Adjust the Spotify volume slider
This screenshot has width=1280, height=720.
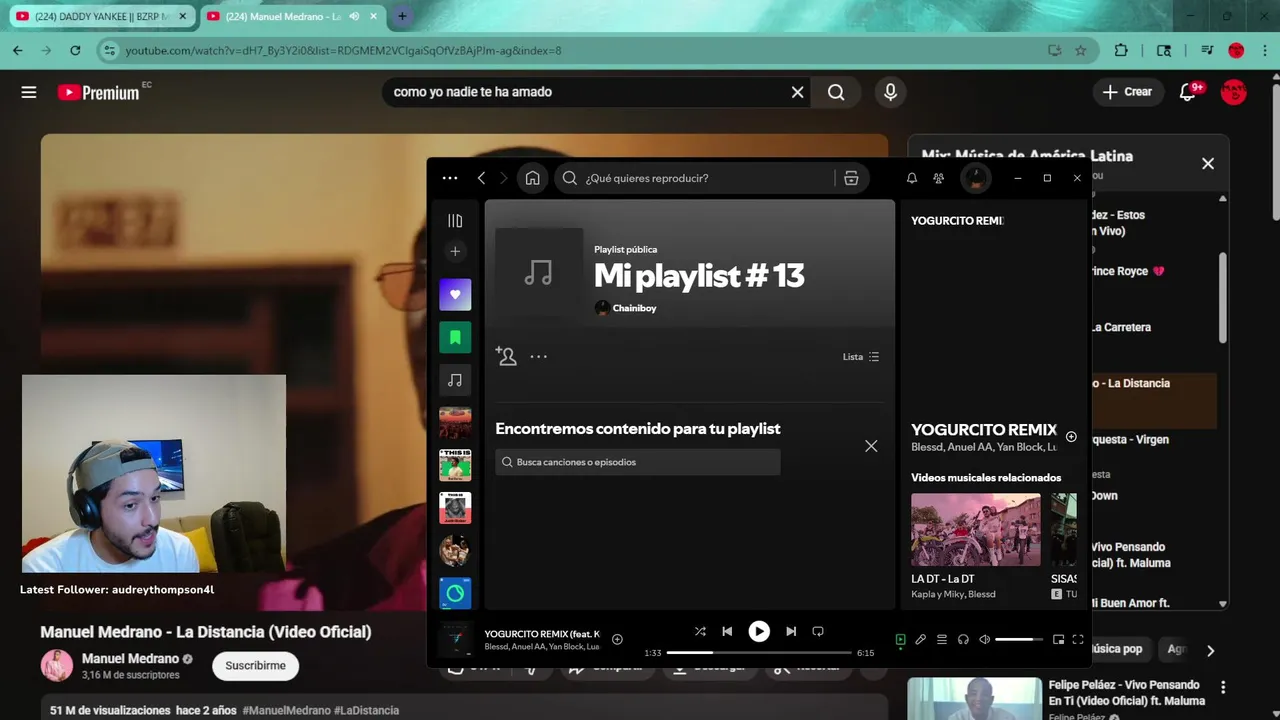coord(1019,639)
